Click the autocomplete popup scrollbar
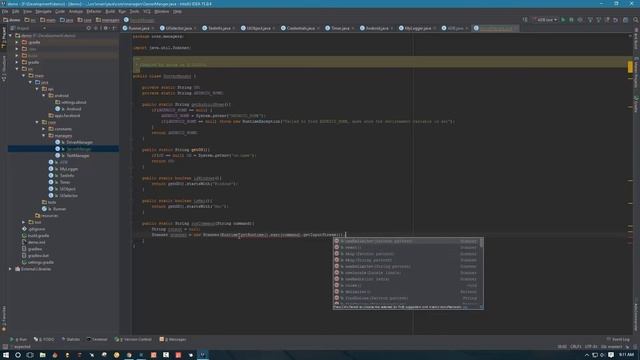Viewport: 640px width, 360px height. (x=481, y=243)
